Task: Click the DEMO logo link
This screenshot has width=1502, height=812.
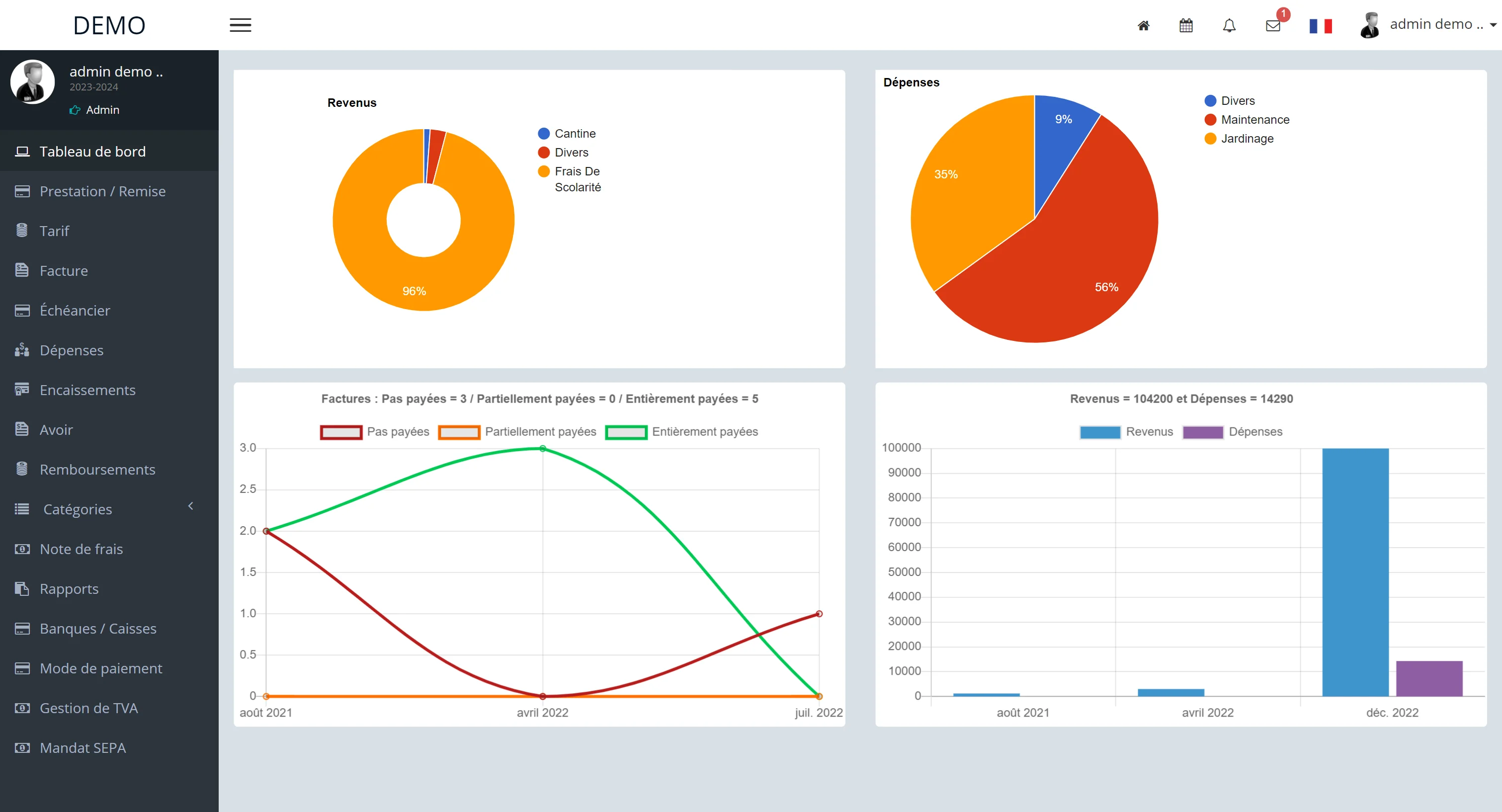Action: (x=109, y=25)
